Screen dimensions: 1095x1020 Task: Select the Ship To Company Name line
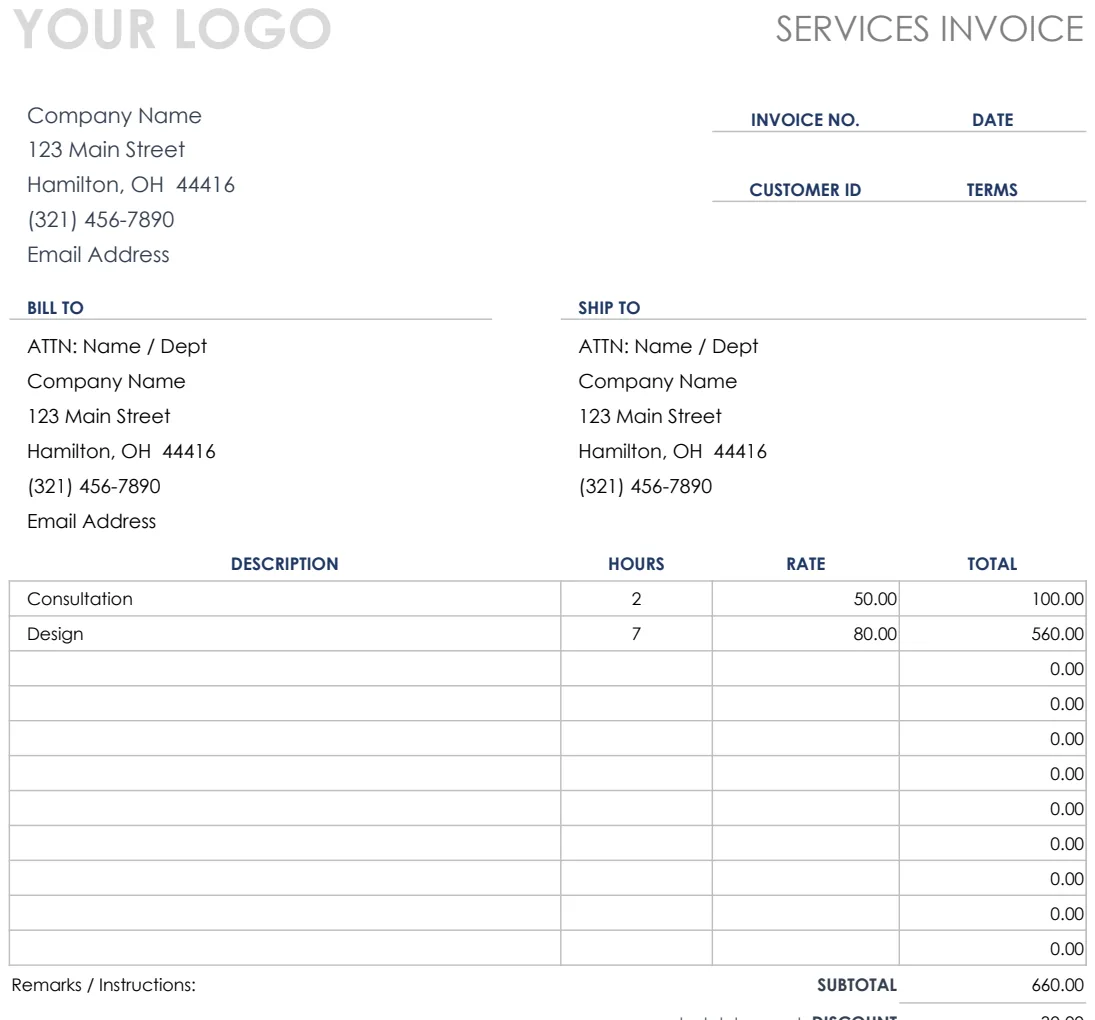[x=658, y=382]
